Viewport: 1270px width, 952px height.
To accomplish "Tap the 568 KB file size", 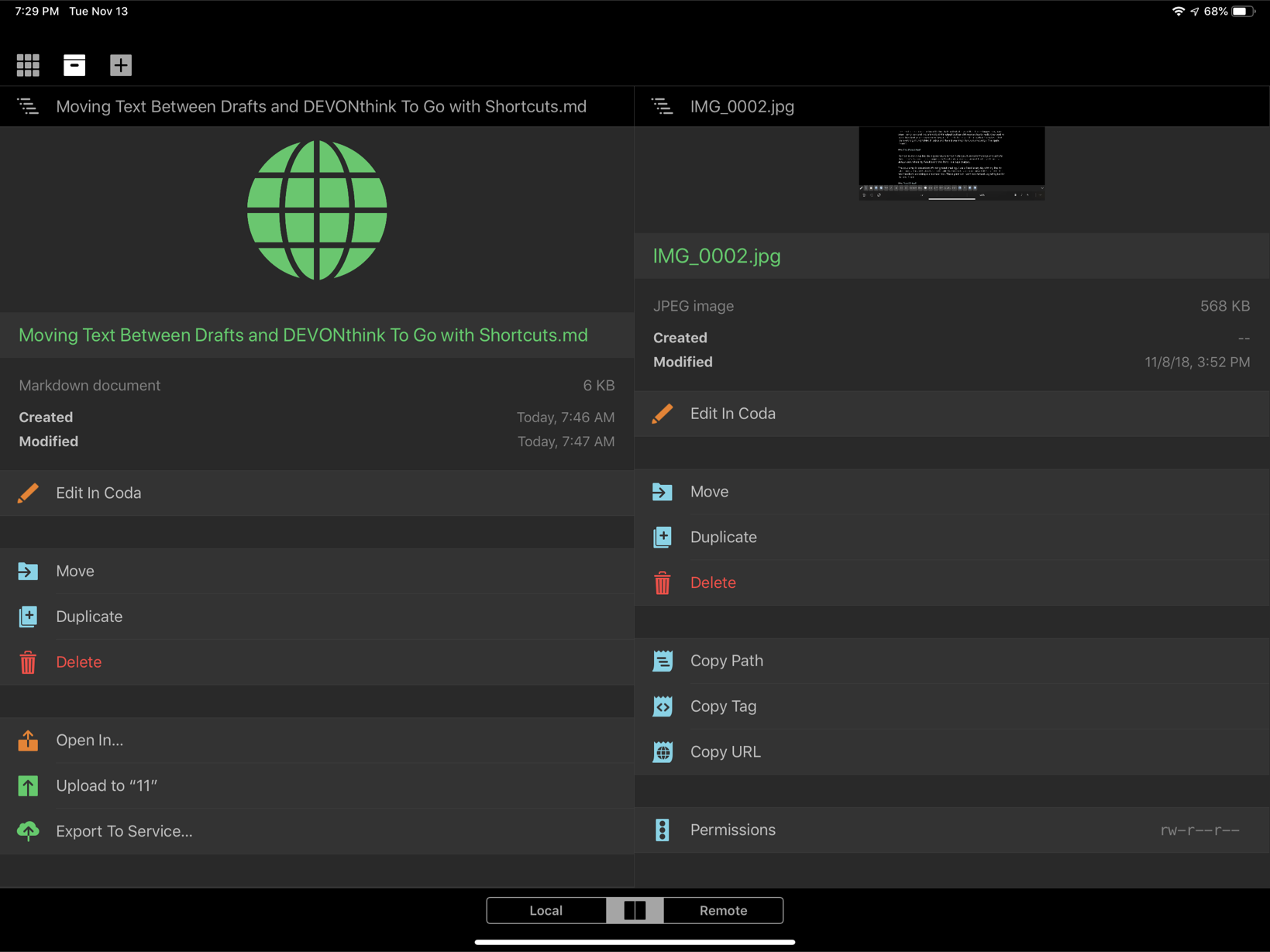I will coord(1225,306).
